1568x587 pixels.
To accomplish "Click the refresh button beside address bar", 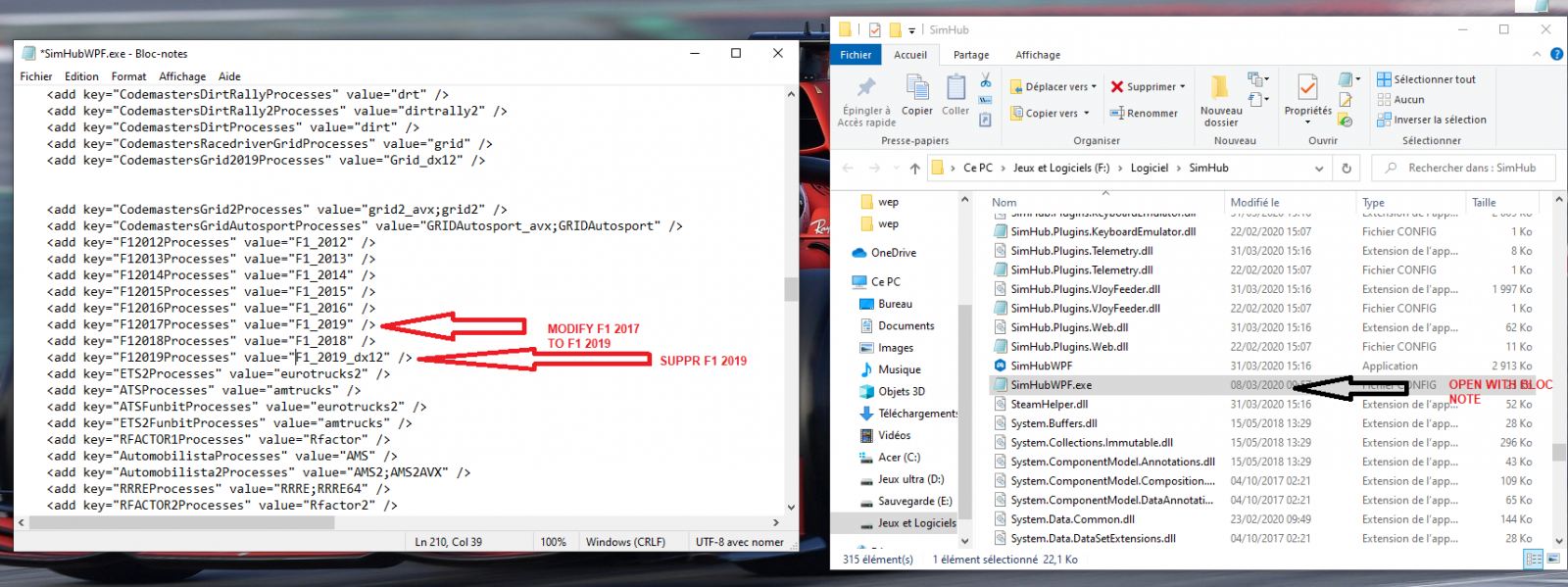I will (x=1347, y=169).
